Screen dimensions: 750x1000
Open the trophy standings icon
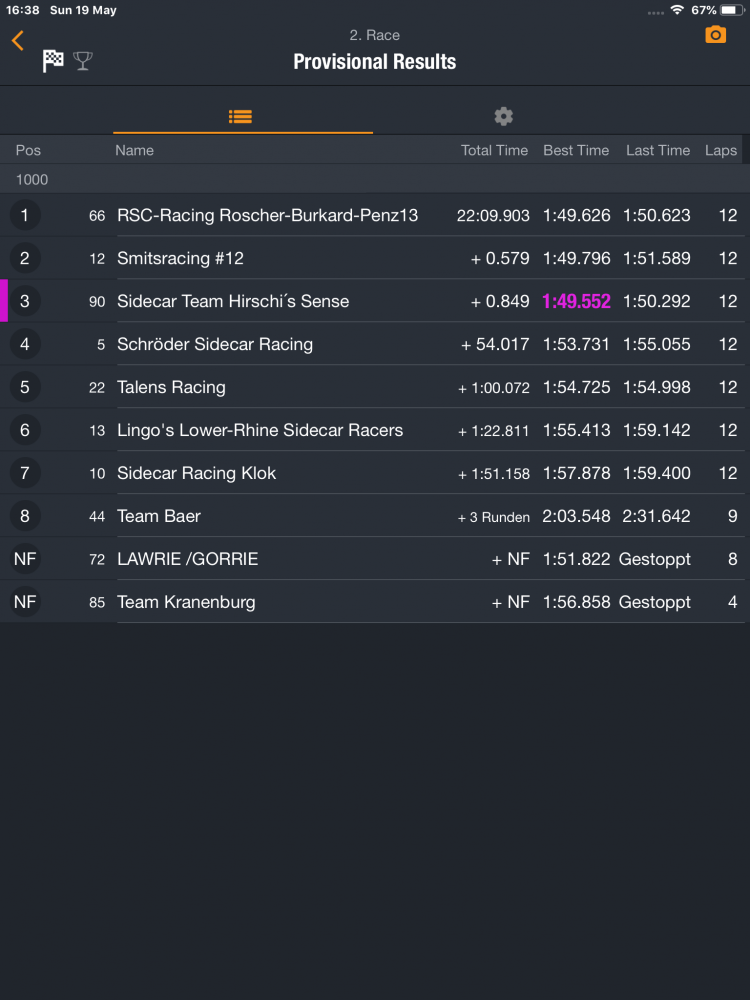83,61
